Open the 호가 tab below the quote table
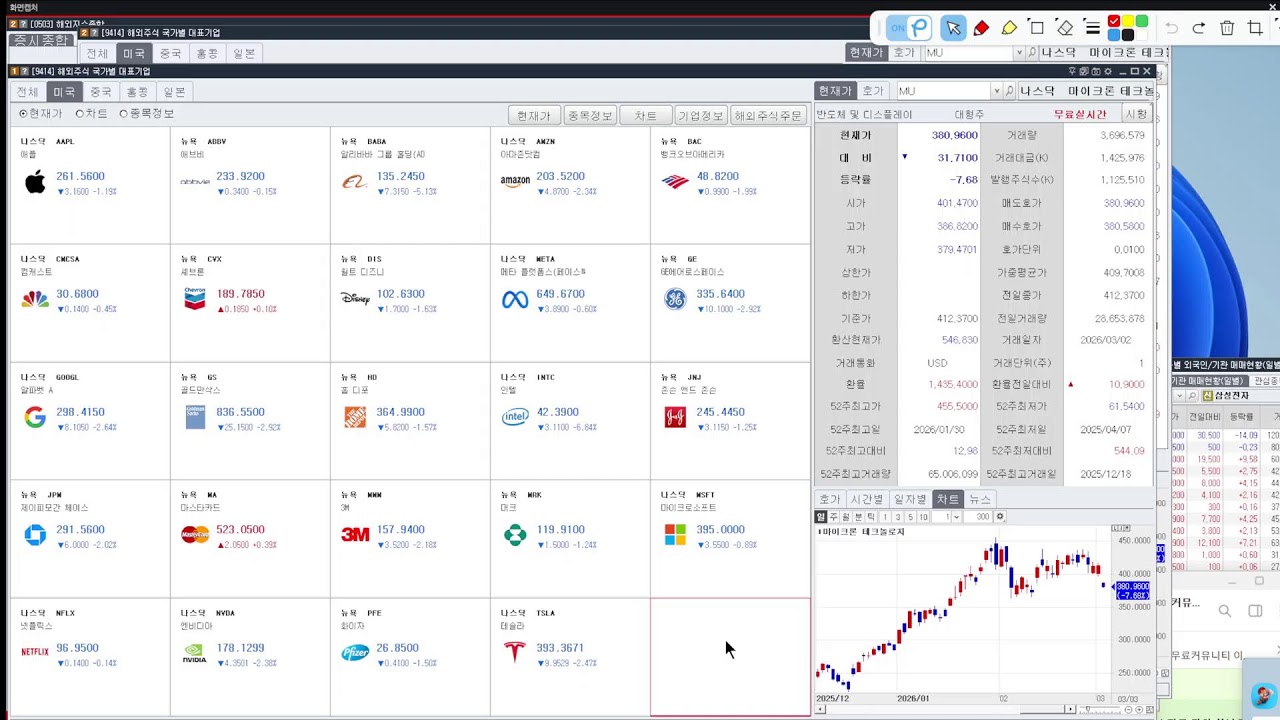Screen dimensions: 1280x720 click(x=830, y=499)
